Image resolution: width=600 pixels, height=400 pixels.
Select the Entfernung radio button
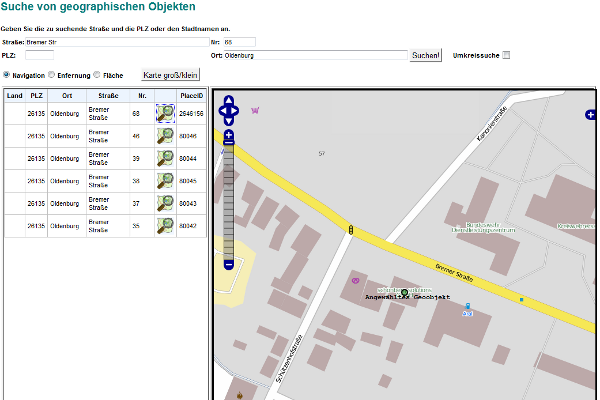[52, 75]
